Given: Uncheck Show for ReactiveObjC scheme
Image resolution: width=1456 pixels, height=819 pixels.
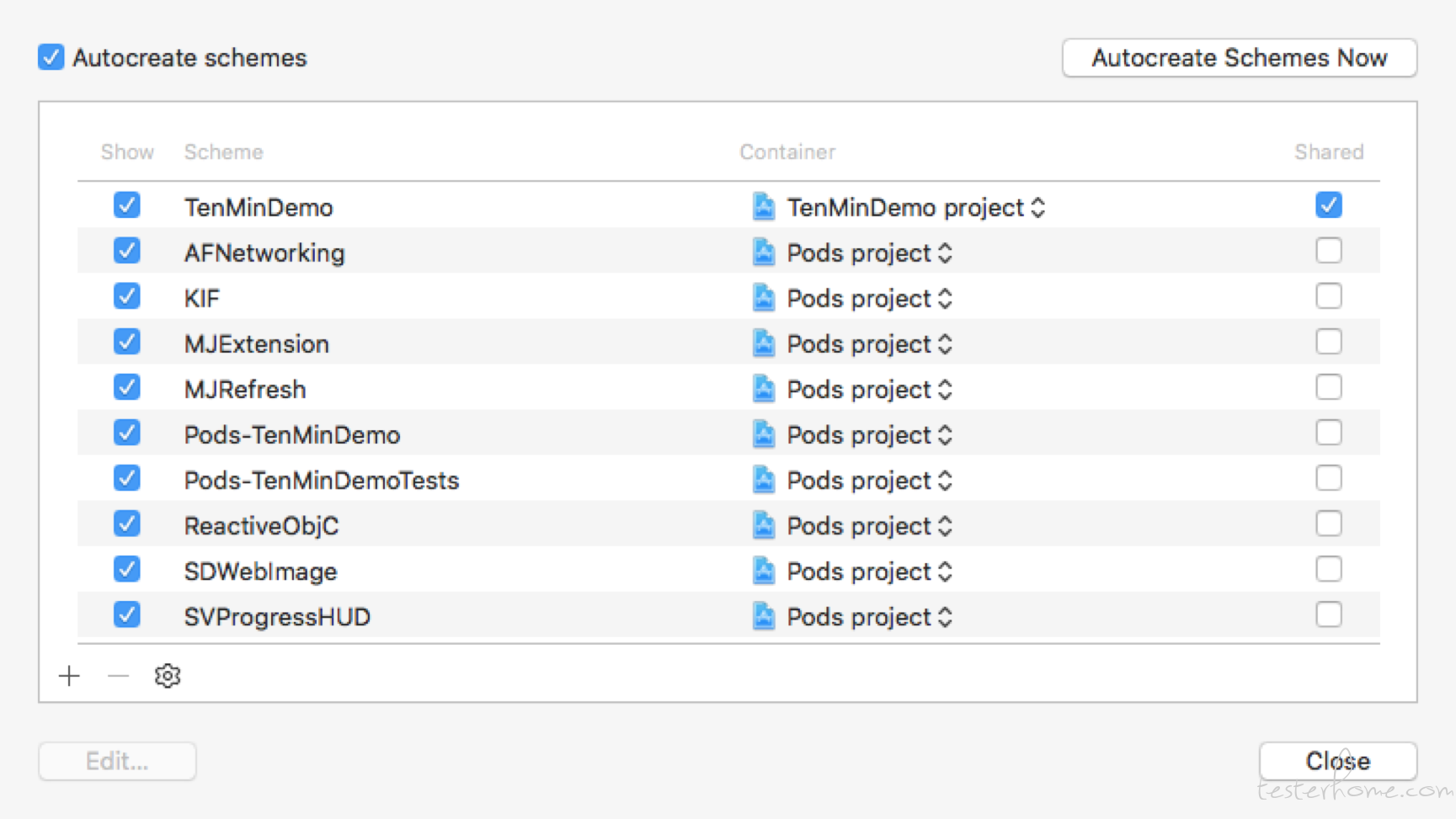Looking at the screenshot, I should [127, 524].
